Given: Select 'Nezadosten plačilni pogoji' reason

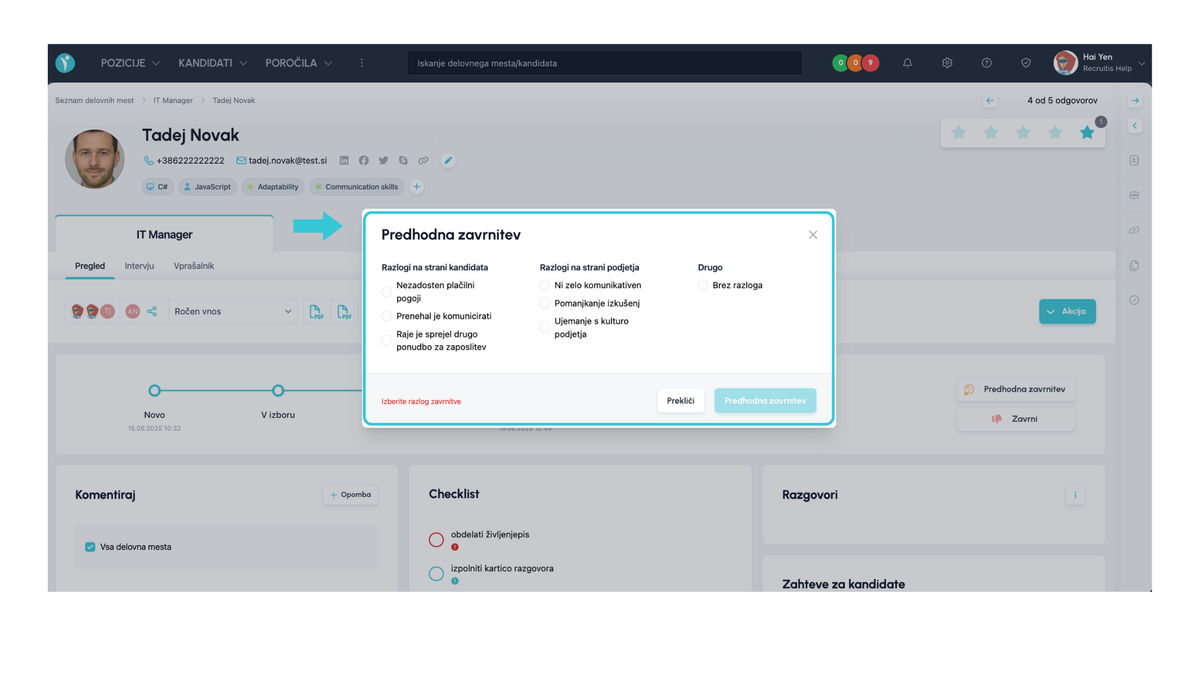Looking at the screenshot, I should coord(387,291).
